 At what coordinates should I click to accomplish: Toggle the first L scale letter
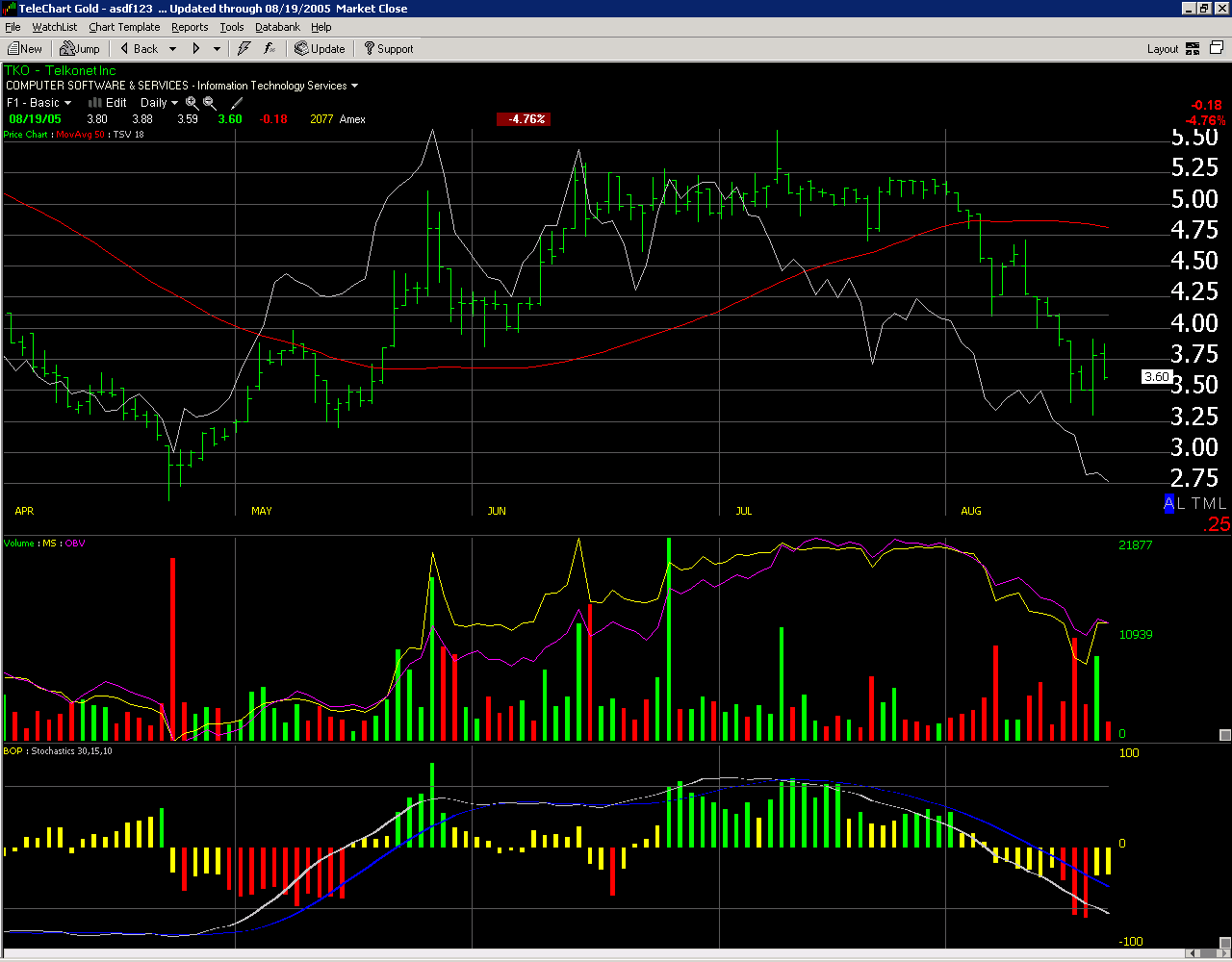[1180, 503]
